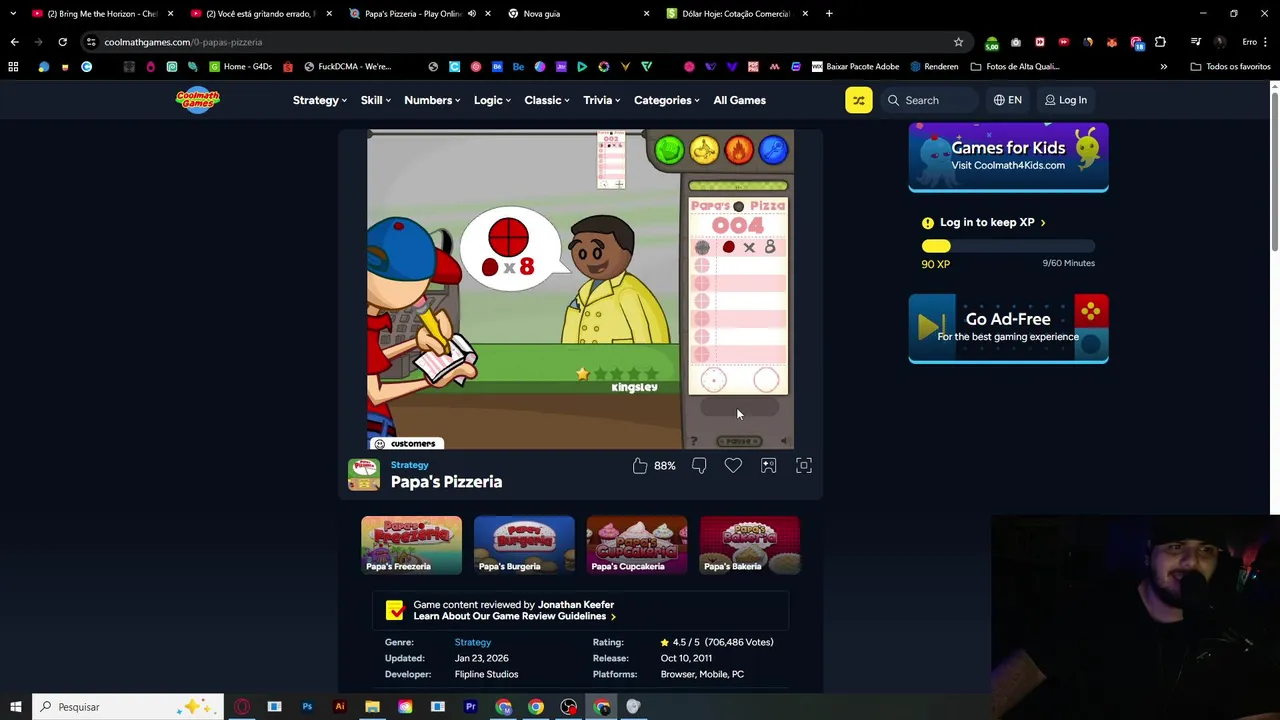Open the Papa's Cupcakeria game thumbnail
The image size is (1280, 720).
(x=637, y=545)
